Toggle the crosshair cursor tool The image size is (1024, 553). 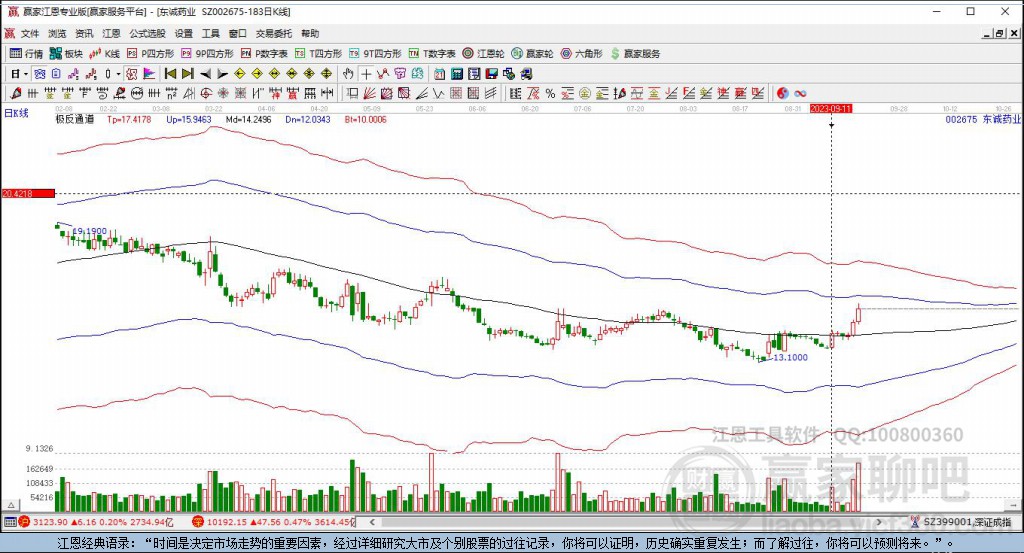click(366, 74)
